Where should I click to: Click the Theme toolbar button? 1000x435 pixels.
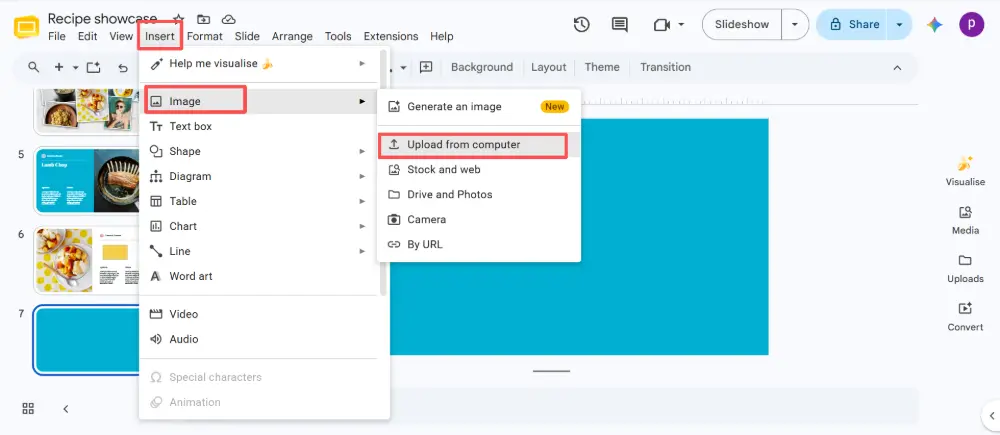point(602,68)
